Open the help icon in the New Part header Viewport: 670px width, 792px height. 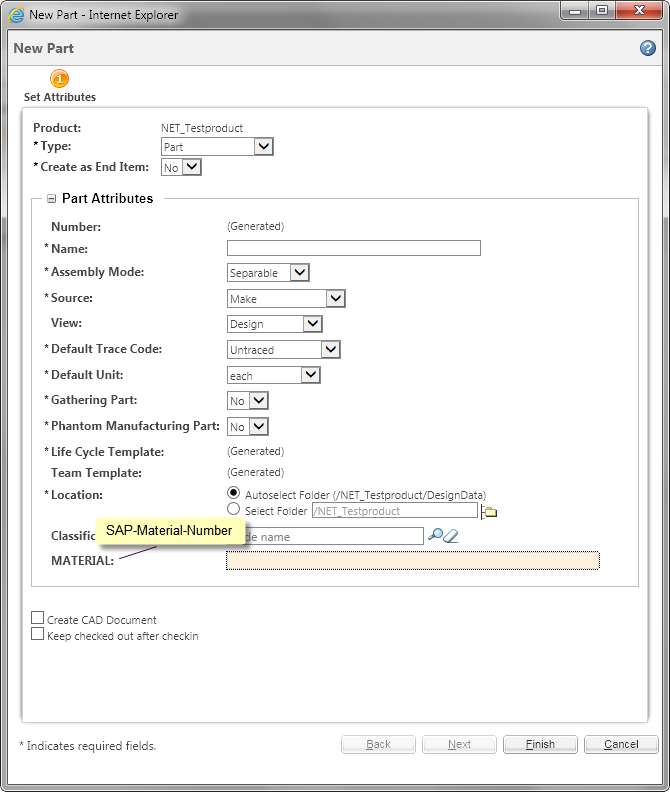647,48
